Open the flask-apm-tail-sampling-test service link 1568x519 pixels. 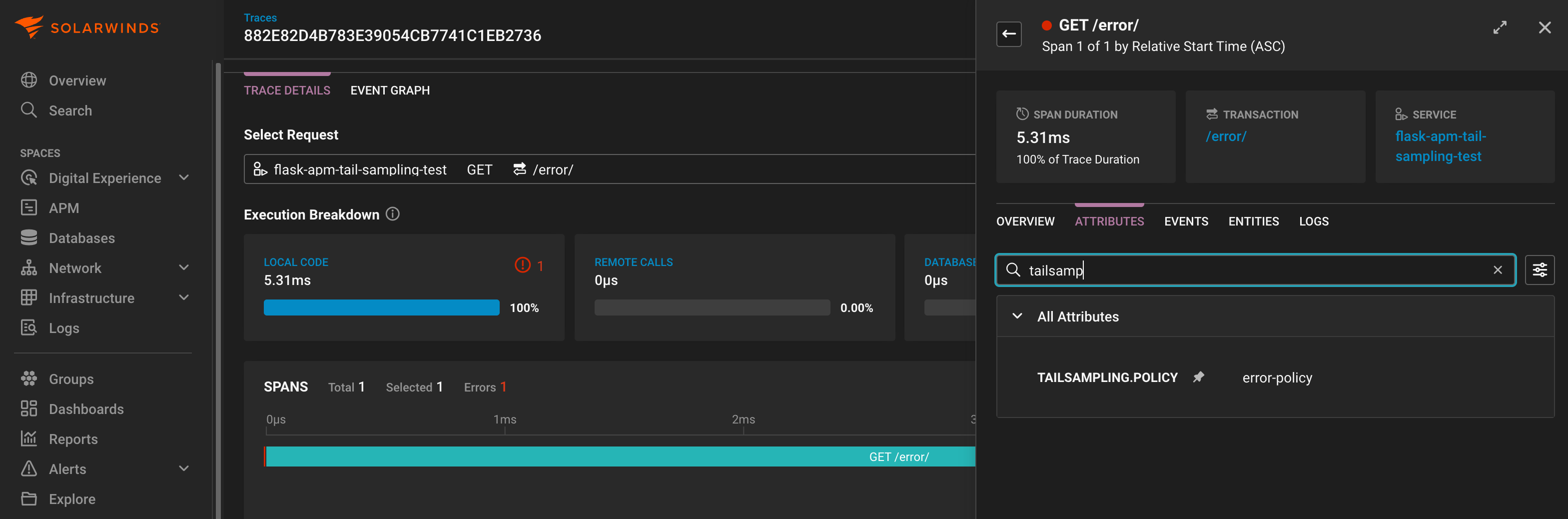(1440, 145)
